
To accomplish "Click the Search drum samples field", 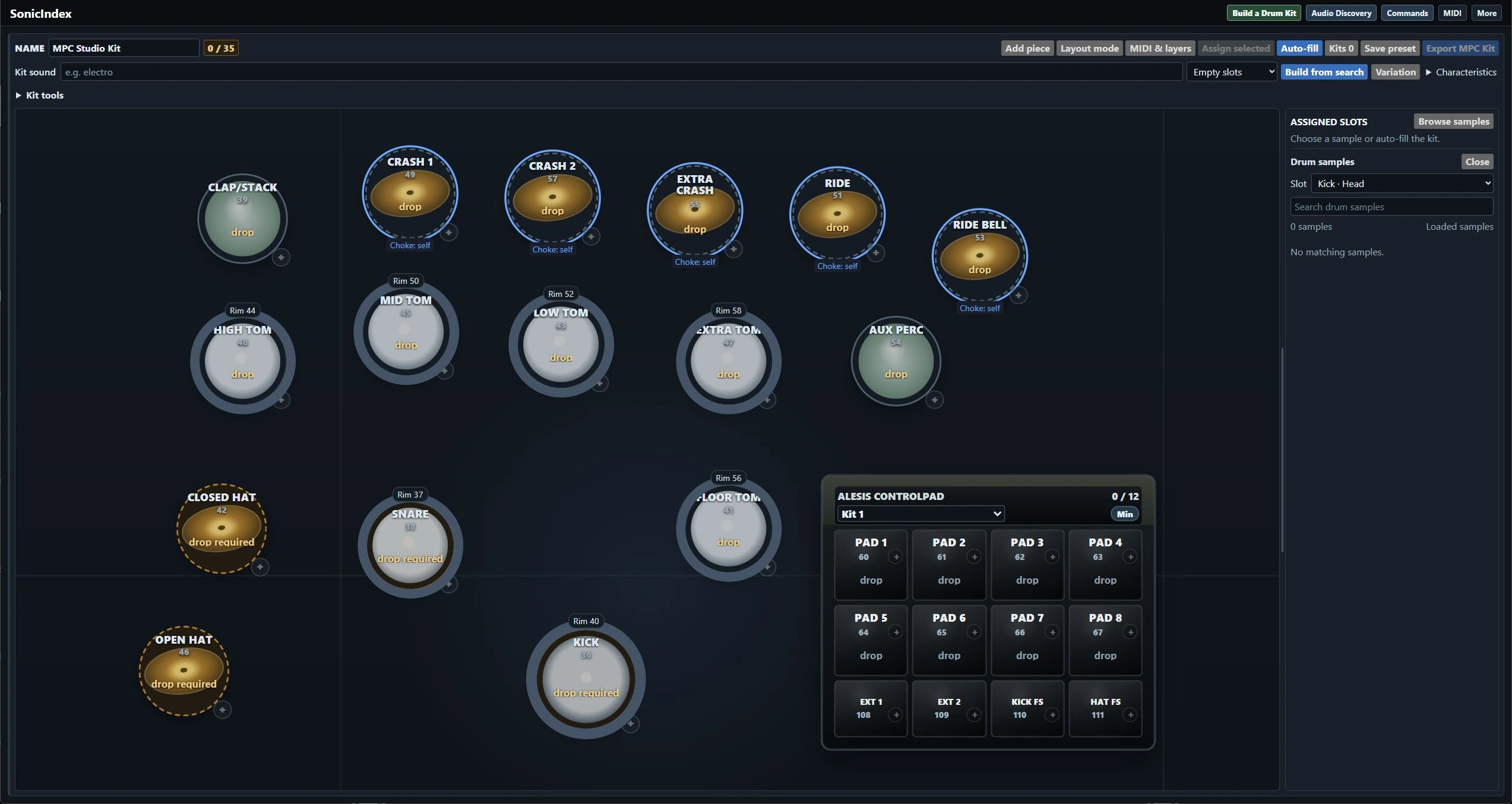I will point(1391,207).
